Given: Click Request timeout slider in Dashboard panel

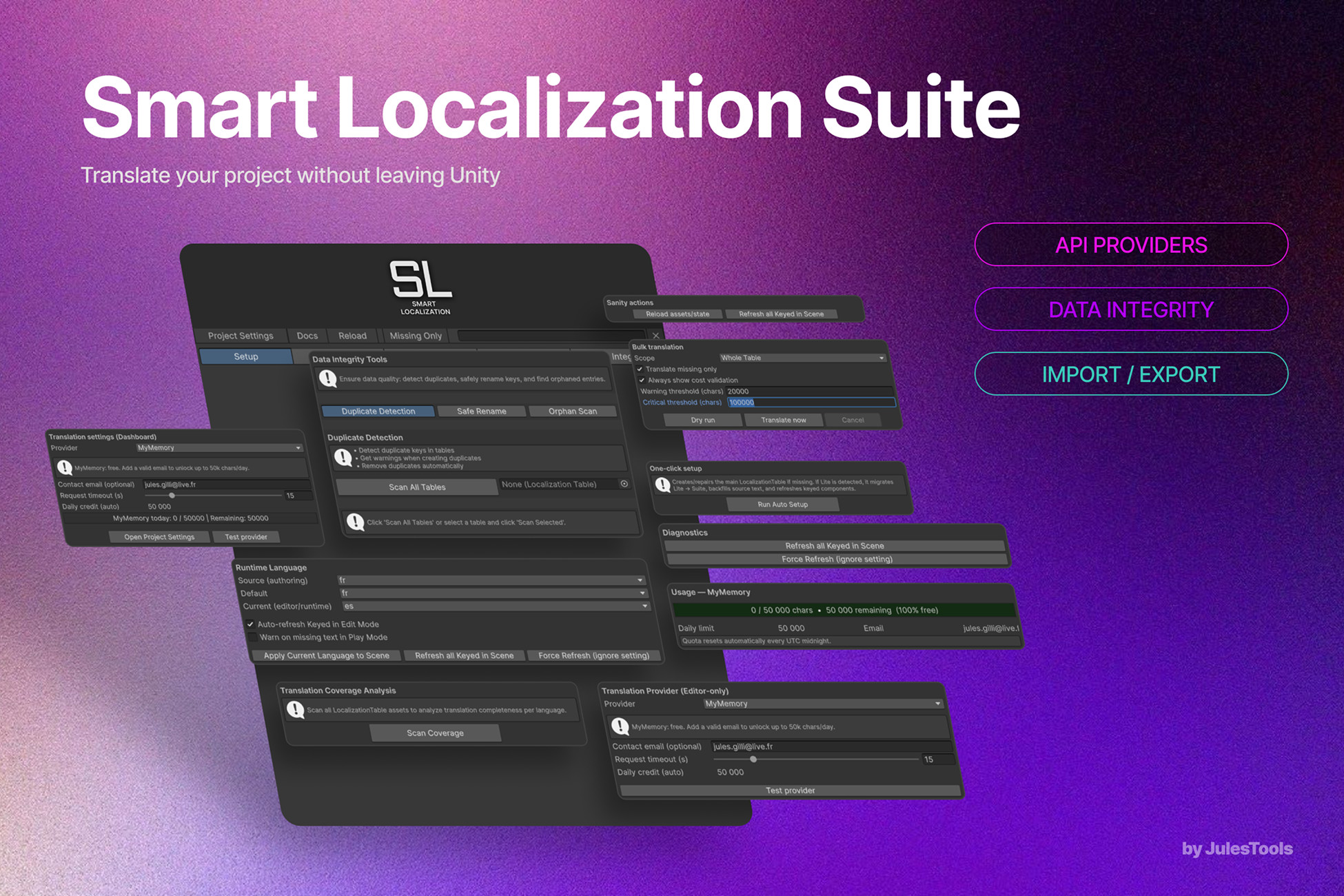Looking at the screenshot, I should tap(213, 496).
